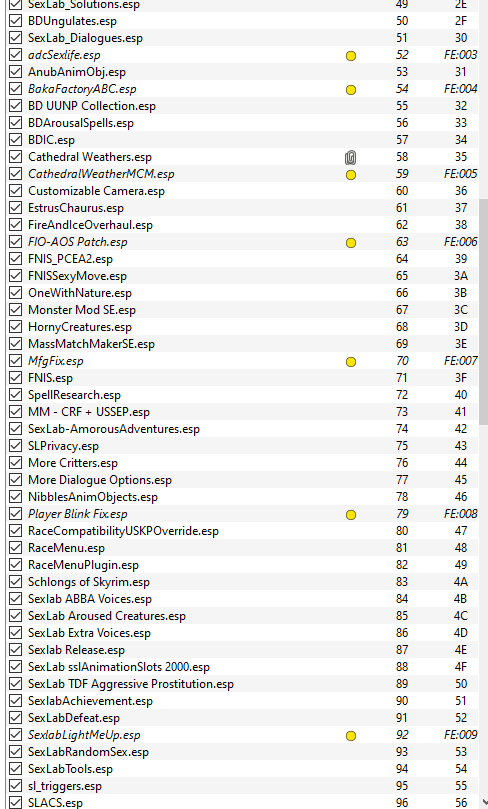Screen dimensions: 488x809
Task: Select the HornyCreatures.esp plugin name
Action: (80, 327)
